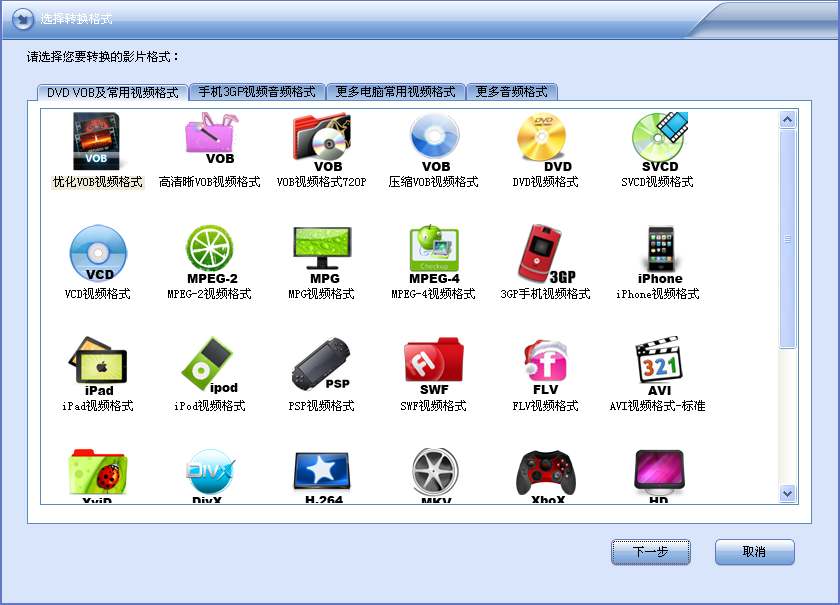Click the format list scrollbar thumb
The width and height of the screenshot is (840, 605).
(788, 239)
